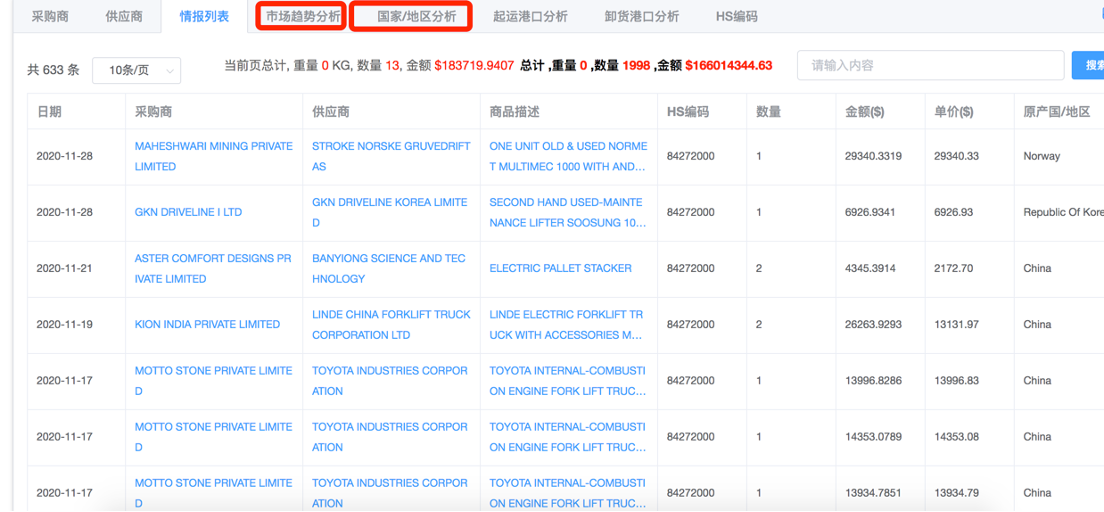Click the blue 搜索 button

pyautogui.click(x=1089, y=65)
